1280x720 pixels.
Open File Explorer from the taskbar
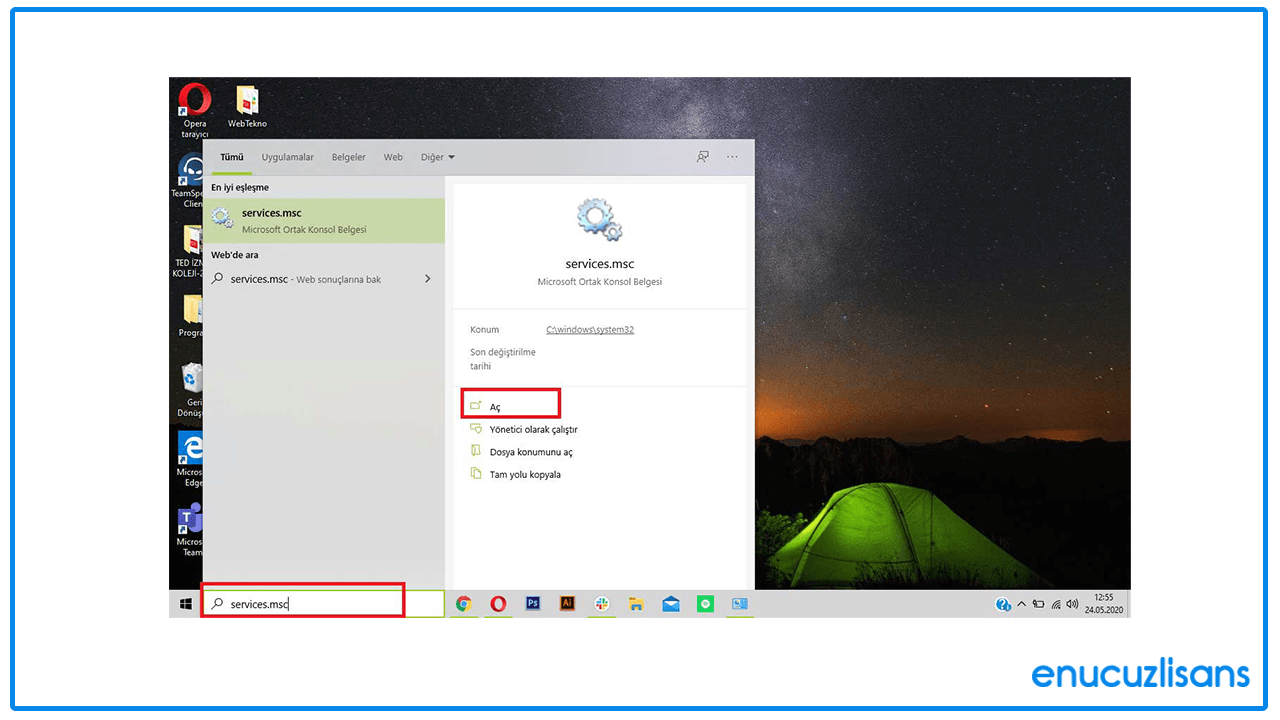(636, 604)
